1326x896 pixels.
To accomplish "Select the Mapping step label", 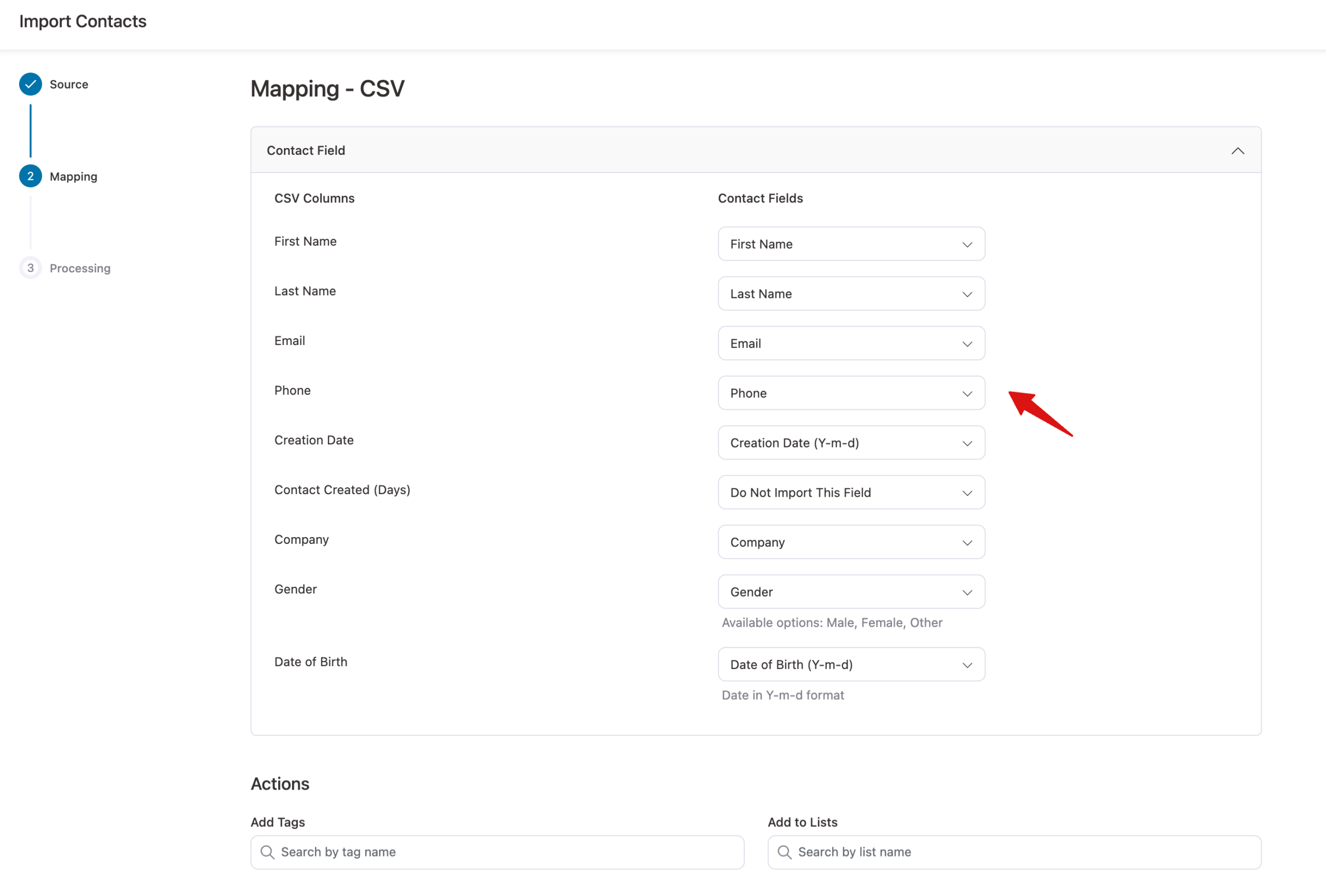I will (x=73, y=176).
